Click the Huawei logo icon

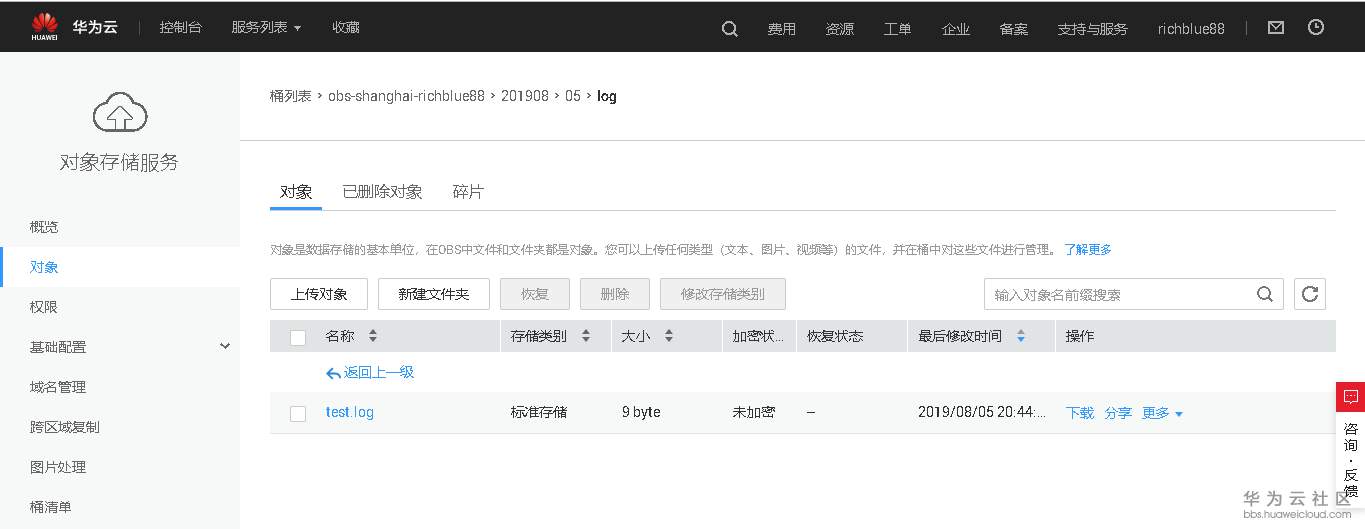pos(44,27)
